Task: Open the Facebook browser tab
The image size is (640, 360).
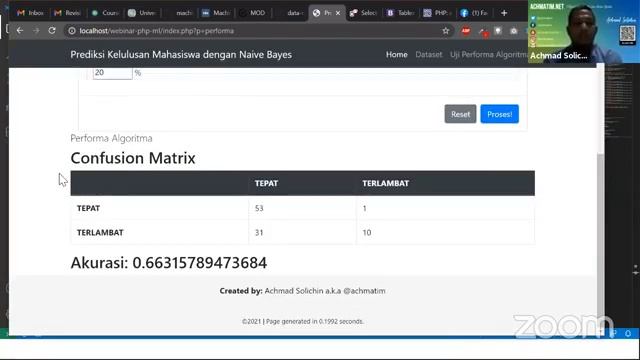Action: (474, 13)
